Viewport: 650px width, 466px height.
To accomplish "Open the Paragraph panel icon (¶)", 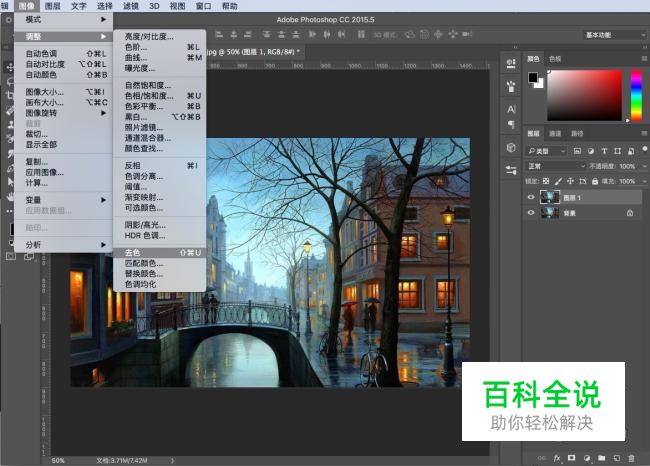I will pyautogui.click(x=511, y=125).
